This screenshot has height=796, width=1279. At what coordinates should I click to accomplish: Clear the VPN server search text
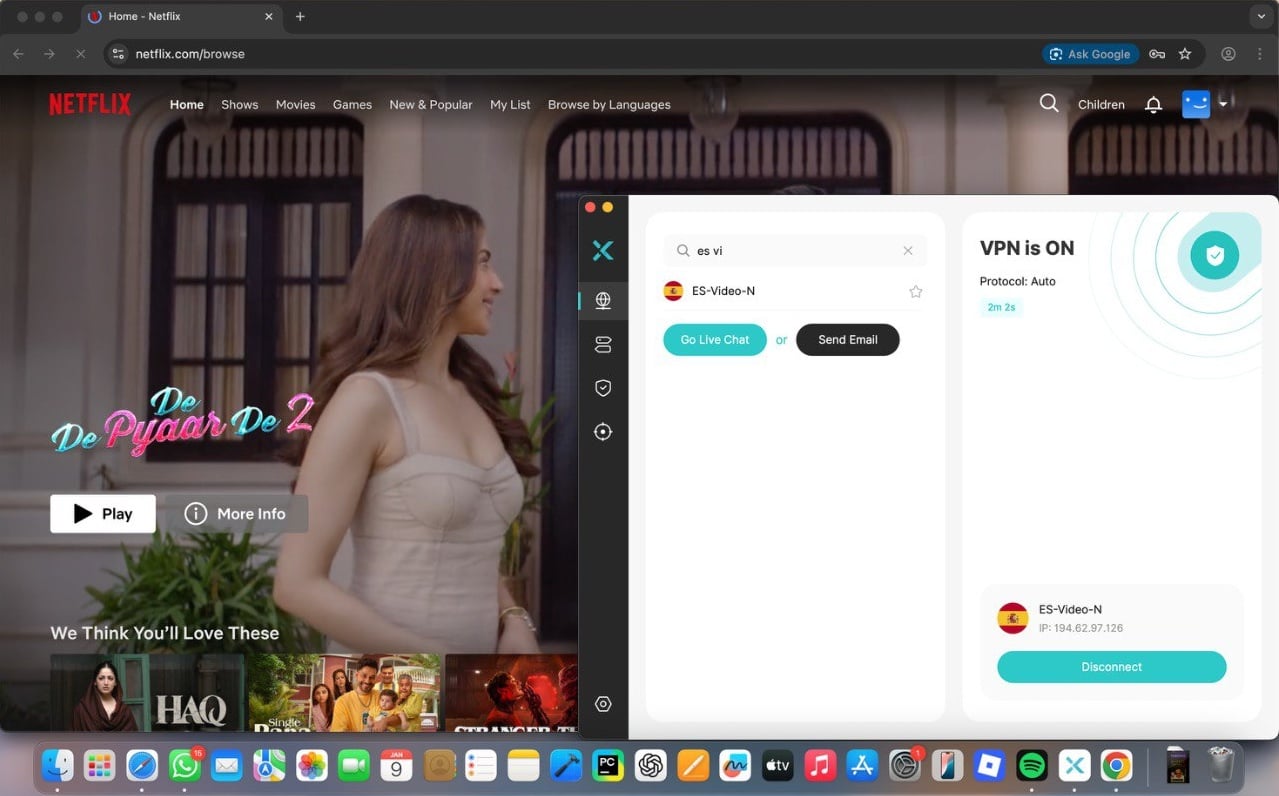908,251
